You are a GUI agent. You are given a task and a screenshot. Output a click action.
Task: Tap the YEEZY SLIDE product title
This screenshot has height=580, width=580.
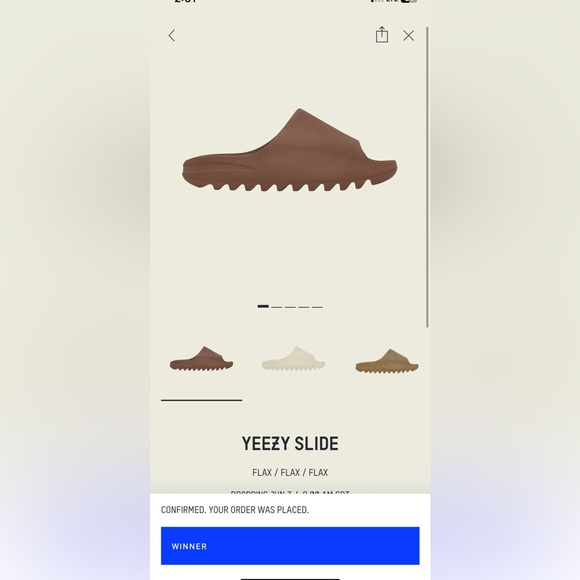pyautogui.click(x=290, y=444)
